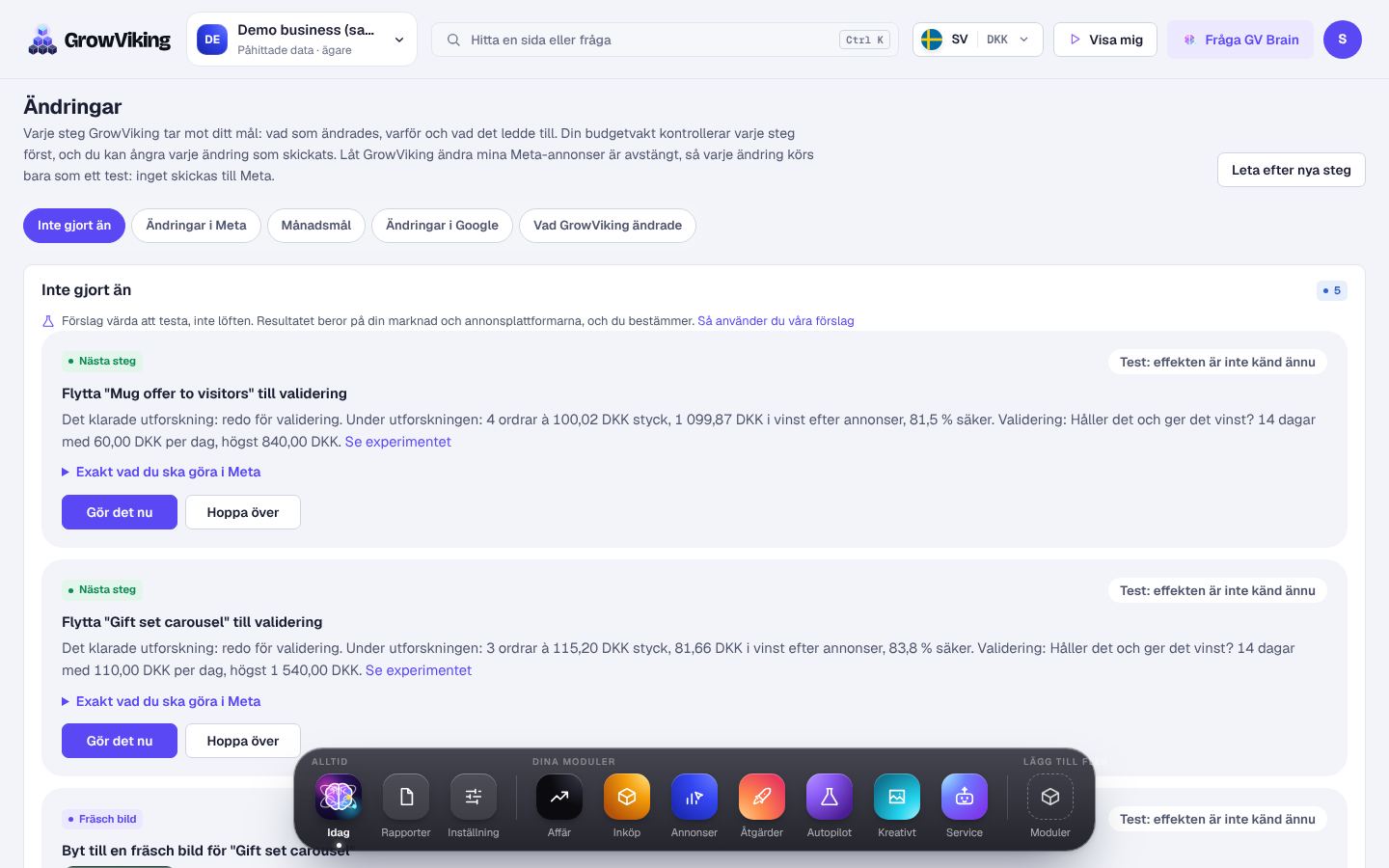Screen dimensions: 1389x868
Task: Open the Autopilot flask icon
Action: (830, 798)
